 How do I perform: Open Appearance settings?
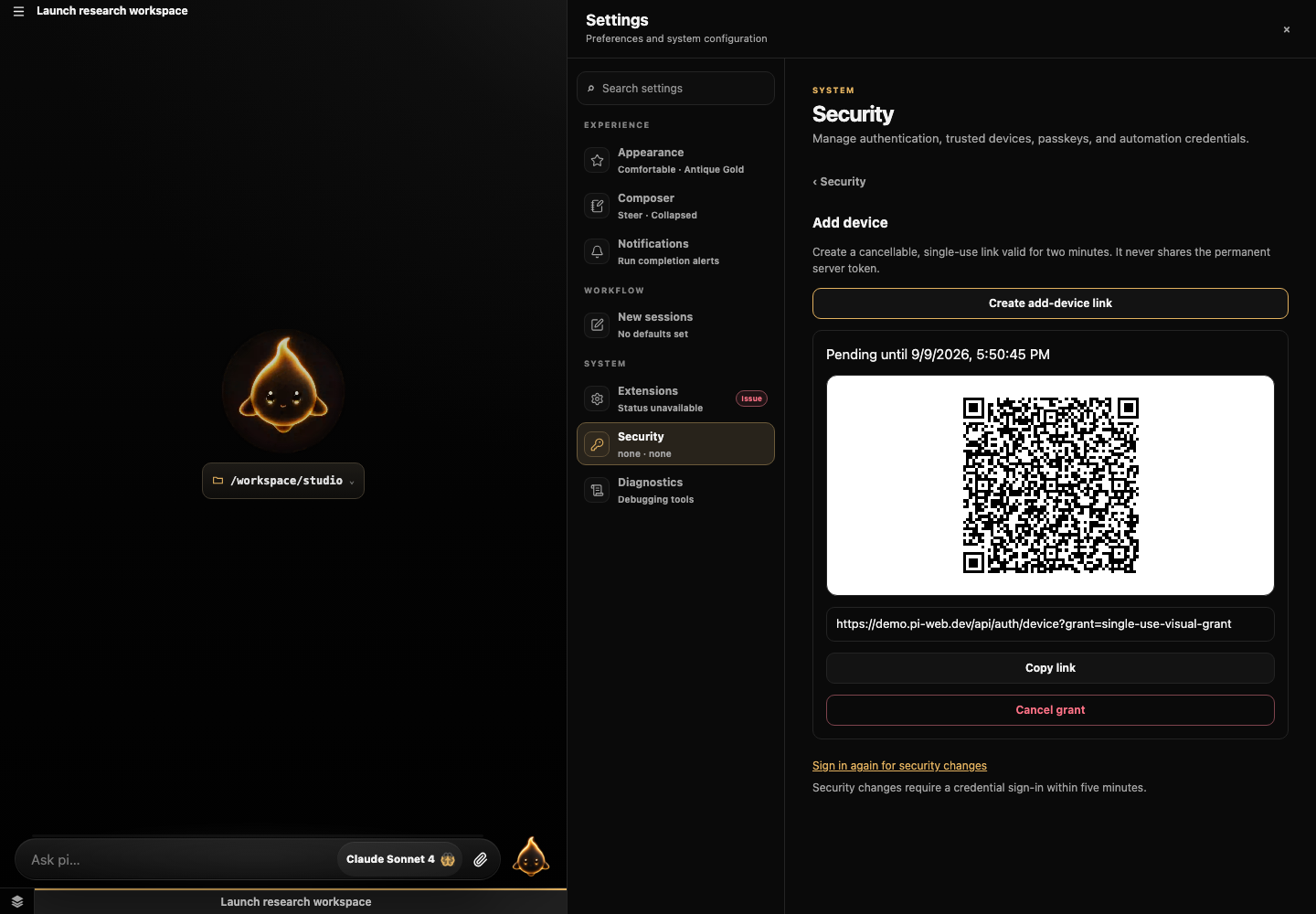(675, 160)
